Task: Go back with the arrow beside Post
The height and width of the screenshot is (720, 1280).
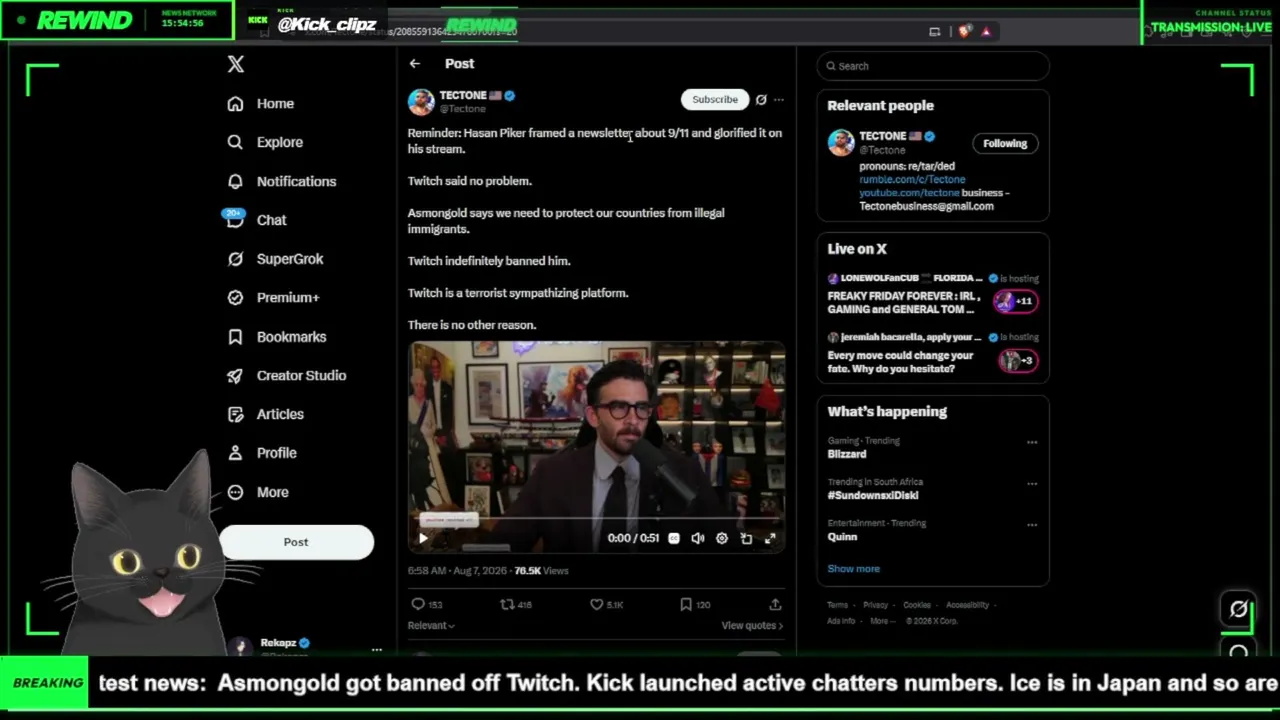Action: (x=414, y=64)
